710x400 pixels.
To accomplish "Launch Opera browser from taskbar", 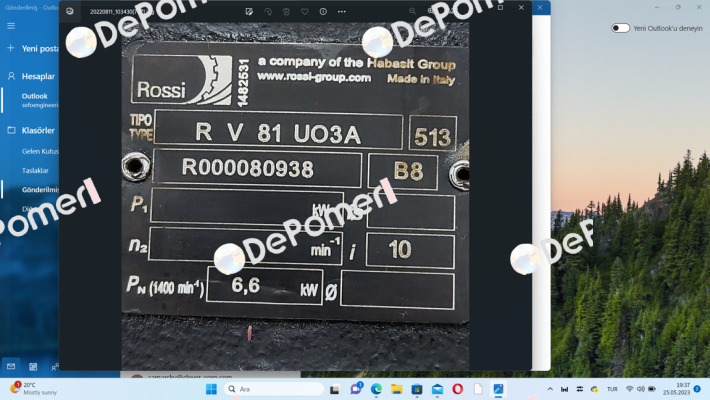I will (x=457, y=389).
